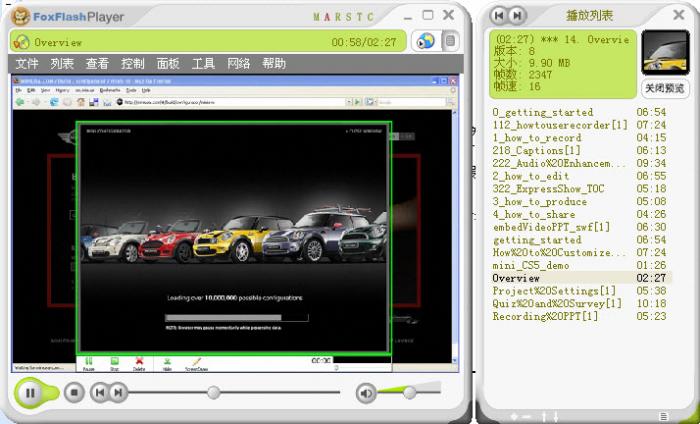Mute audio with the speaker icon

(366, 393)
